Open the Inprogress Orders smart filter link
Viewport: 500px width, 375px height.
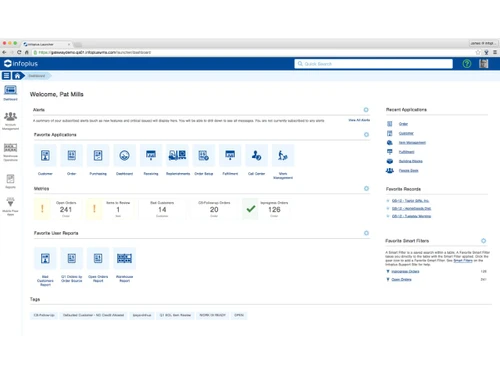pos(405,271)
